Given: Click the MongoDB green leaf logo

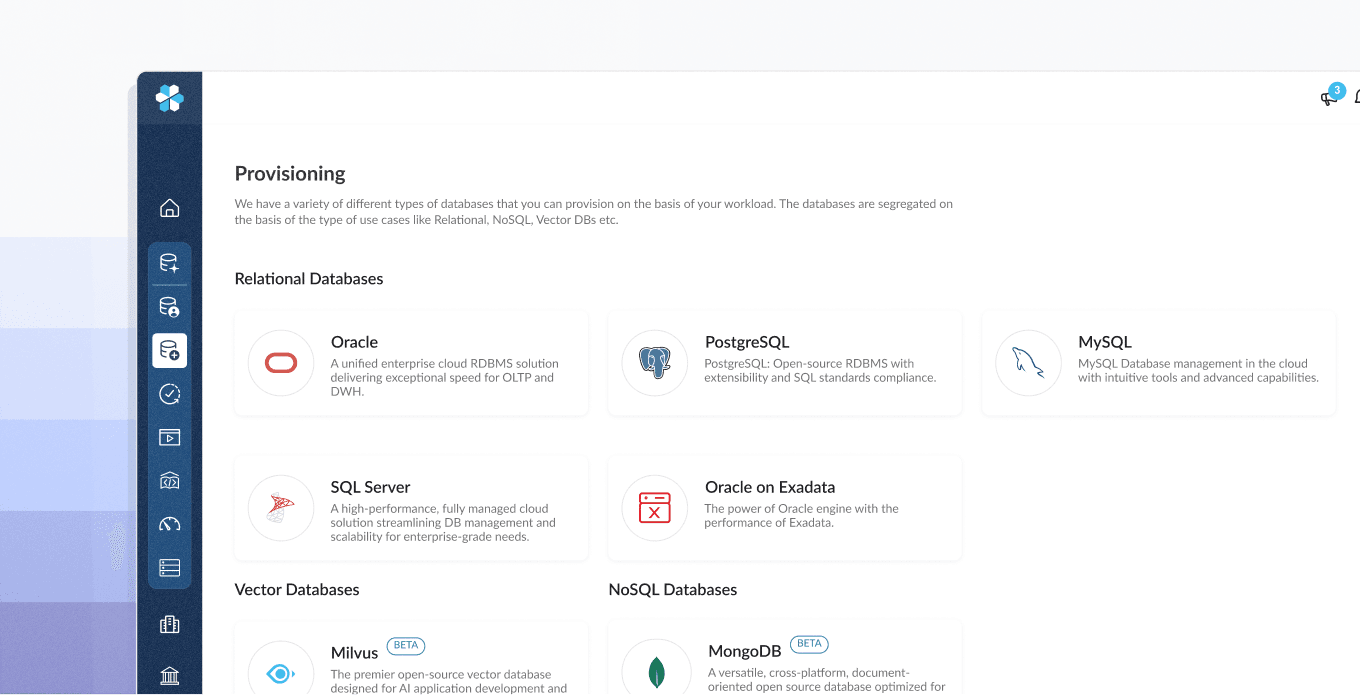Looking at the screenshot, I should coord(655,673).
